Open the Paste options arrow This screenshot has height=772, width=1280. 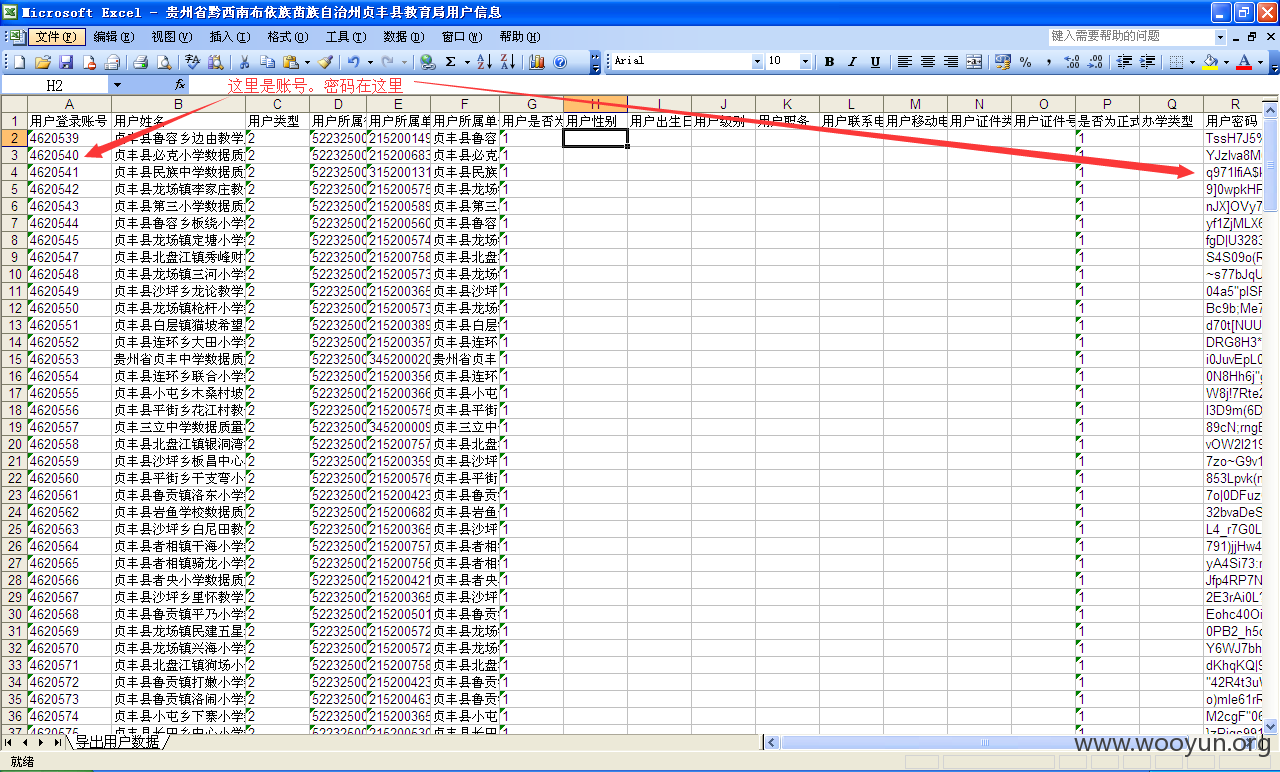306,62
